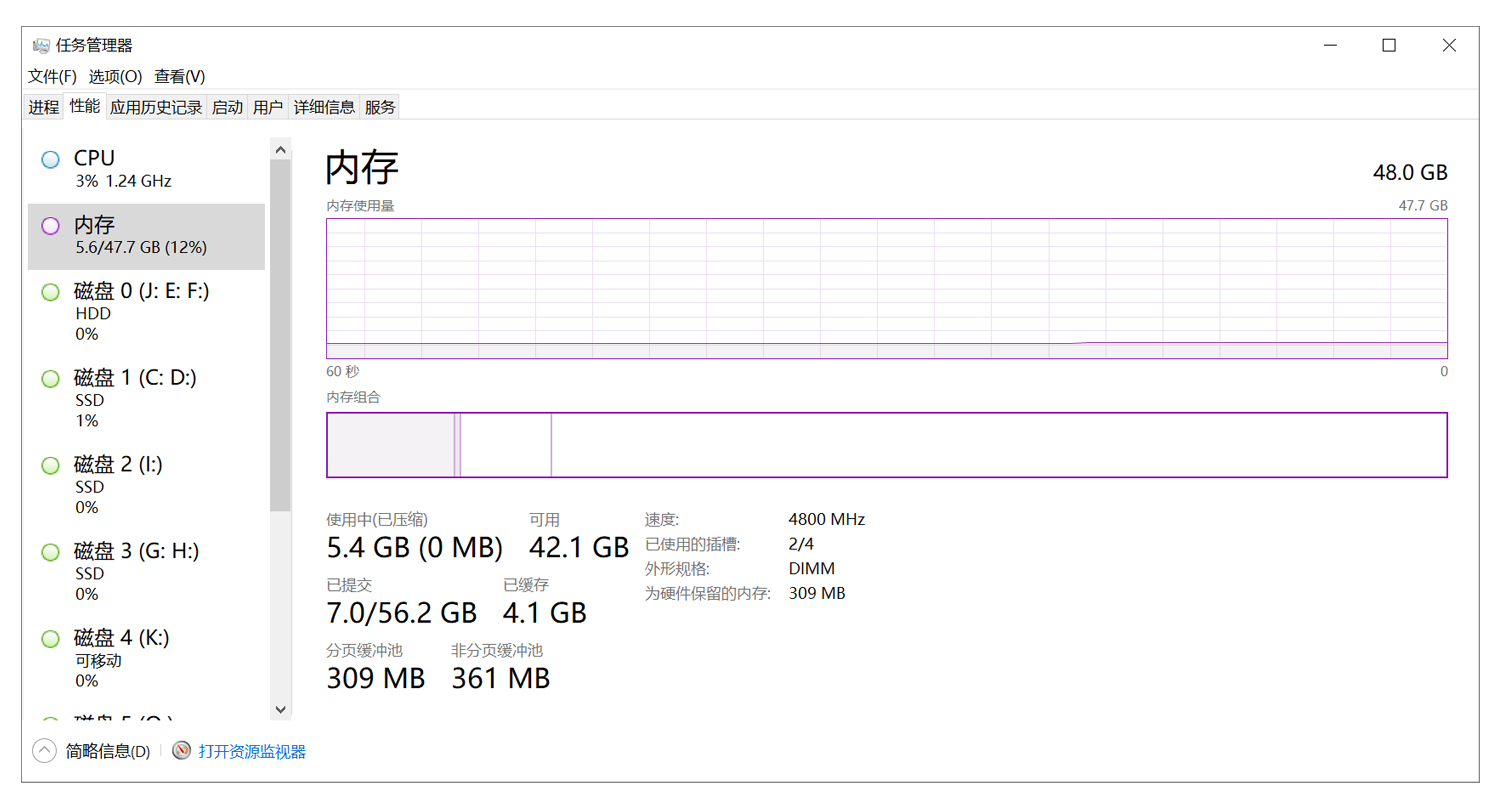Click the disk 3 (G: H:) green icon
This screenshot has height=812, width=1500.
pos(50,552)
